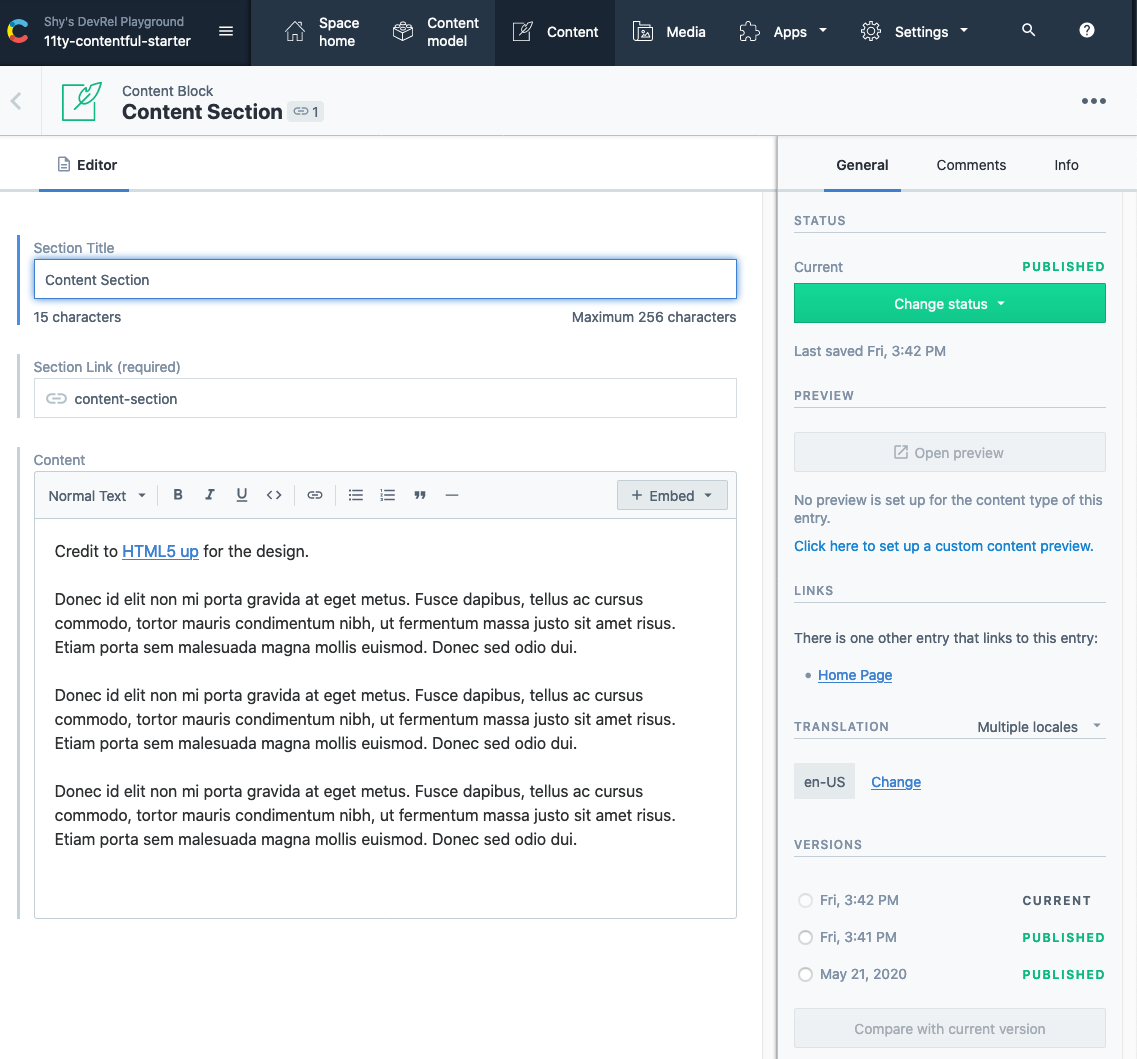Click the Contentful logo icon
This screenshot has height=1059, width=1137.
[17, 31]
